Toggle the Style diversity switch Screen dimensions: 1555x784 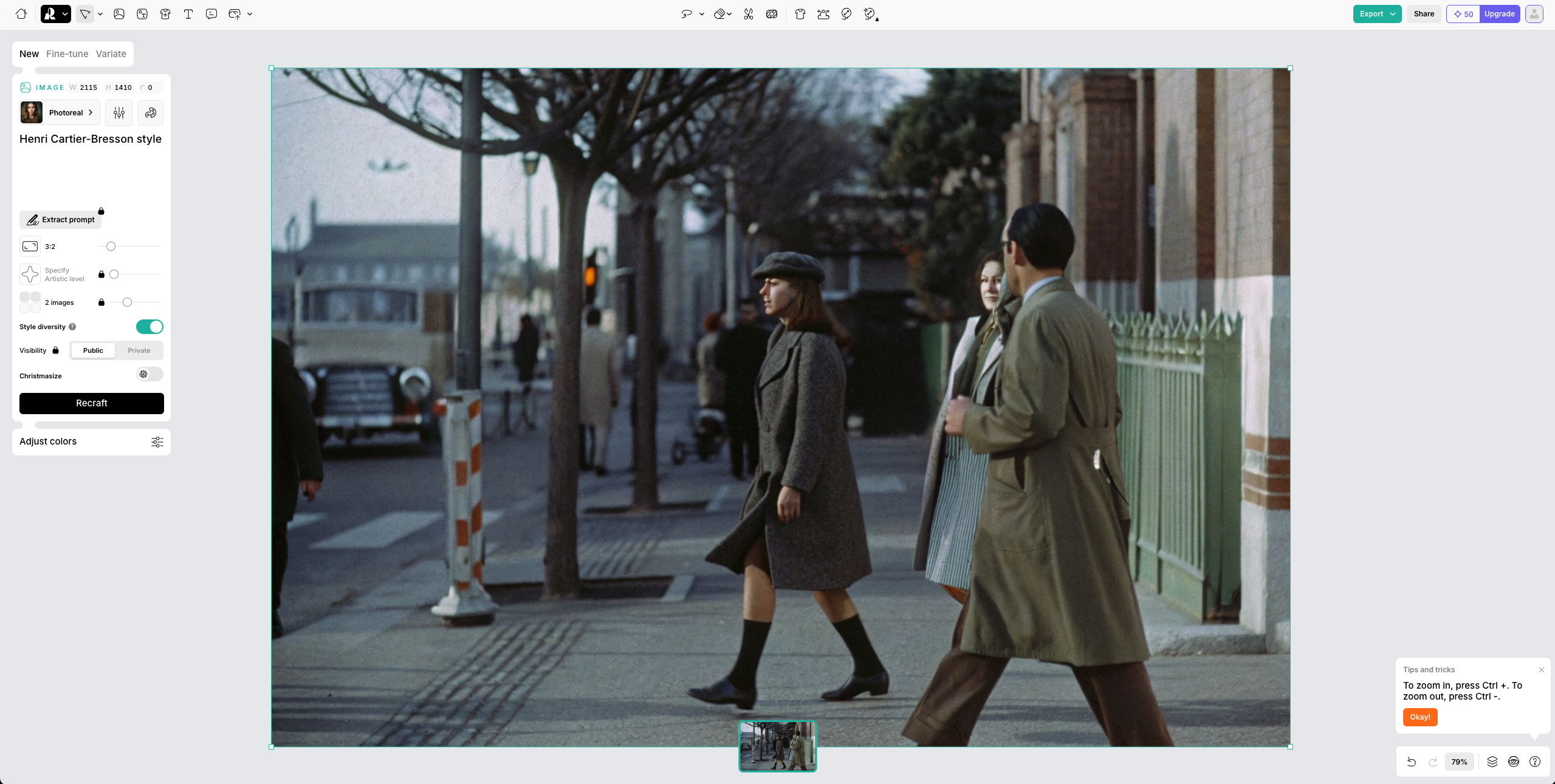149,327
